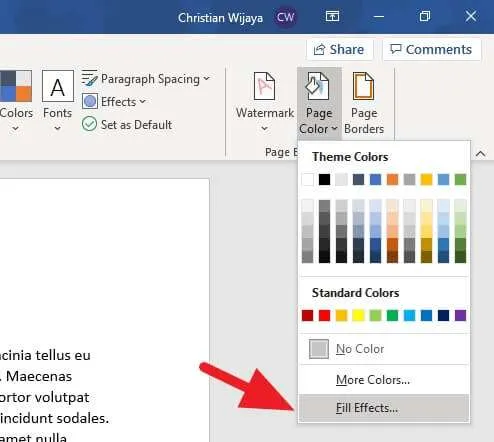Viewport: 494px width, 442px height.
Task: Click the Effects circle icon
Action: coord(90,101)
